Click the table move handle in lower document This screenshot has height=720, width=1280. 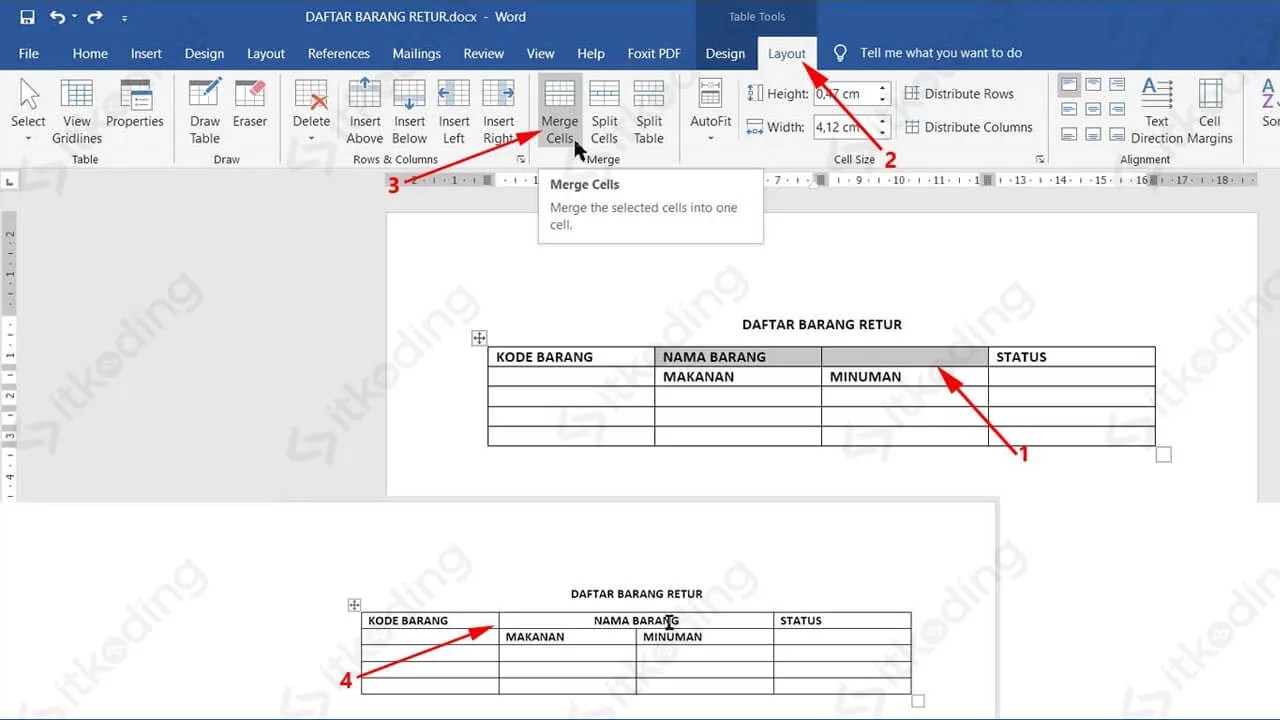(x=353, y=605)
